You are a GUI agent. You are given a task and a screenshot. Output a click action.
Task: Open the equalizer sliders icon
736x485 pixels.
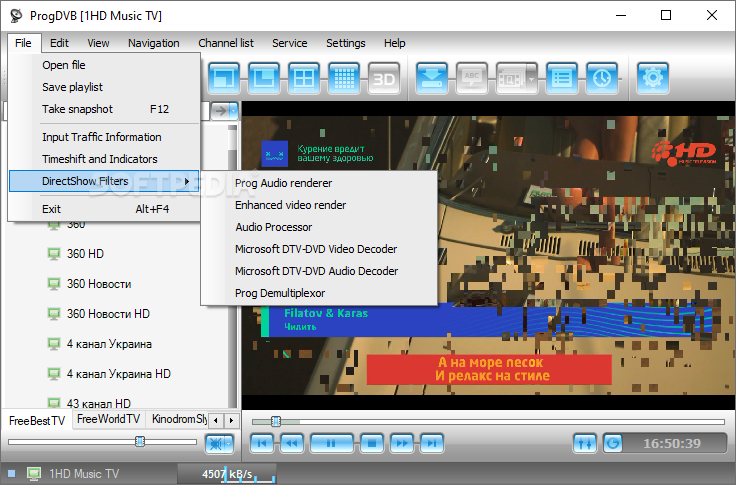[x=584, y=443]
